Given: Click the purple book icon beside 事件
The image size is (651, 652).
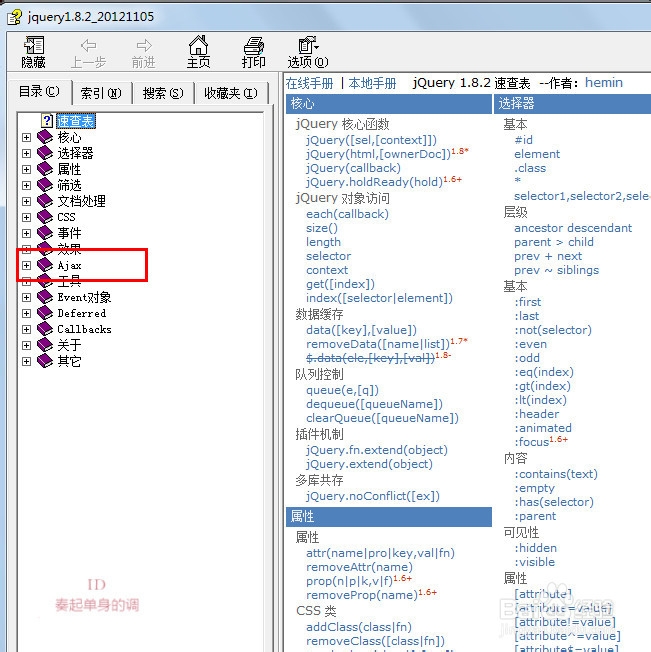Looking at the screenshot, I should (45, 233).
